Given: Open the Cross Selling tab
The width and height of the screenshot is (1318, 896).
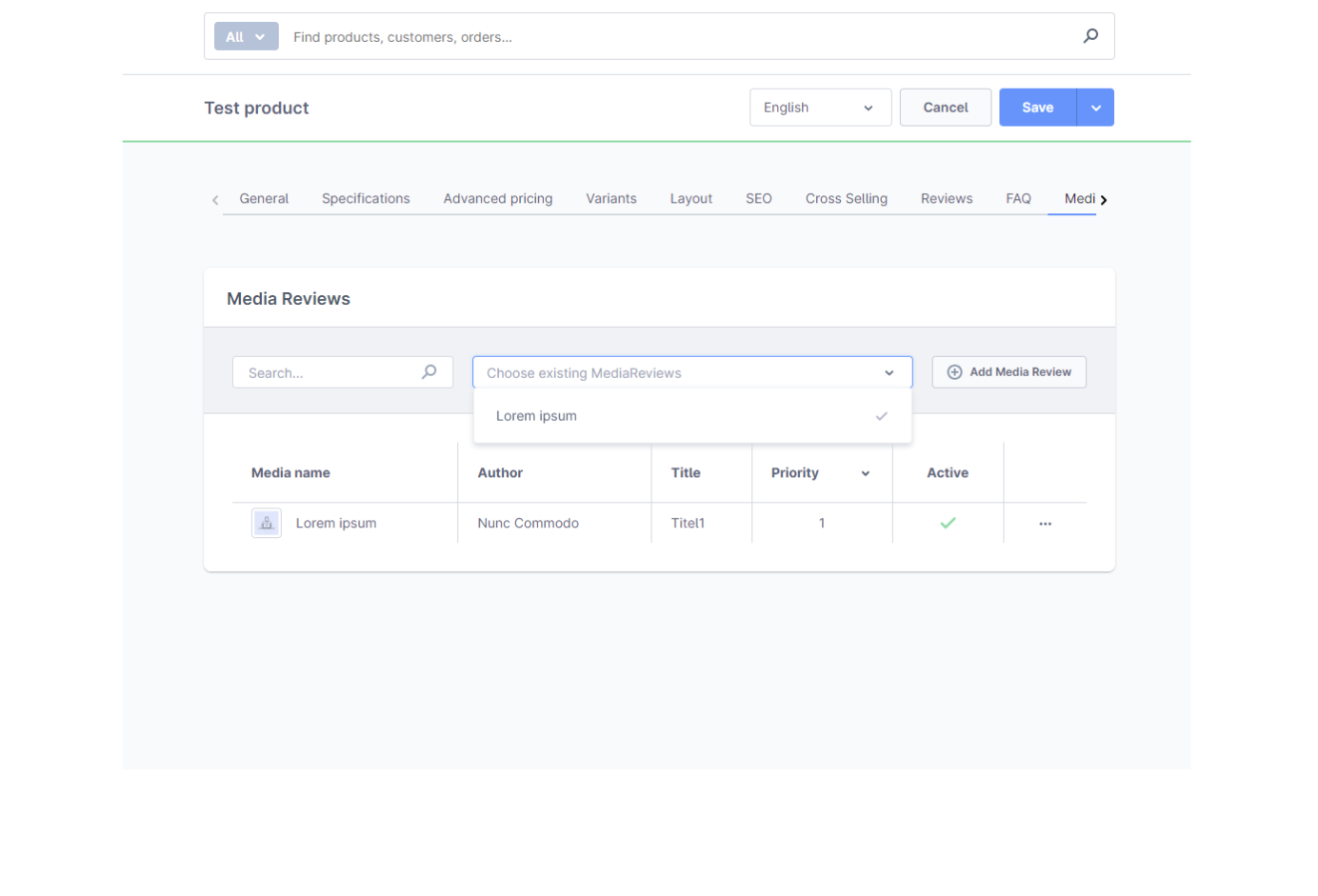Looking at the screenshot, I should 847,199.
